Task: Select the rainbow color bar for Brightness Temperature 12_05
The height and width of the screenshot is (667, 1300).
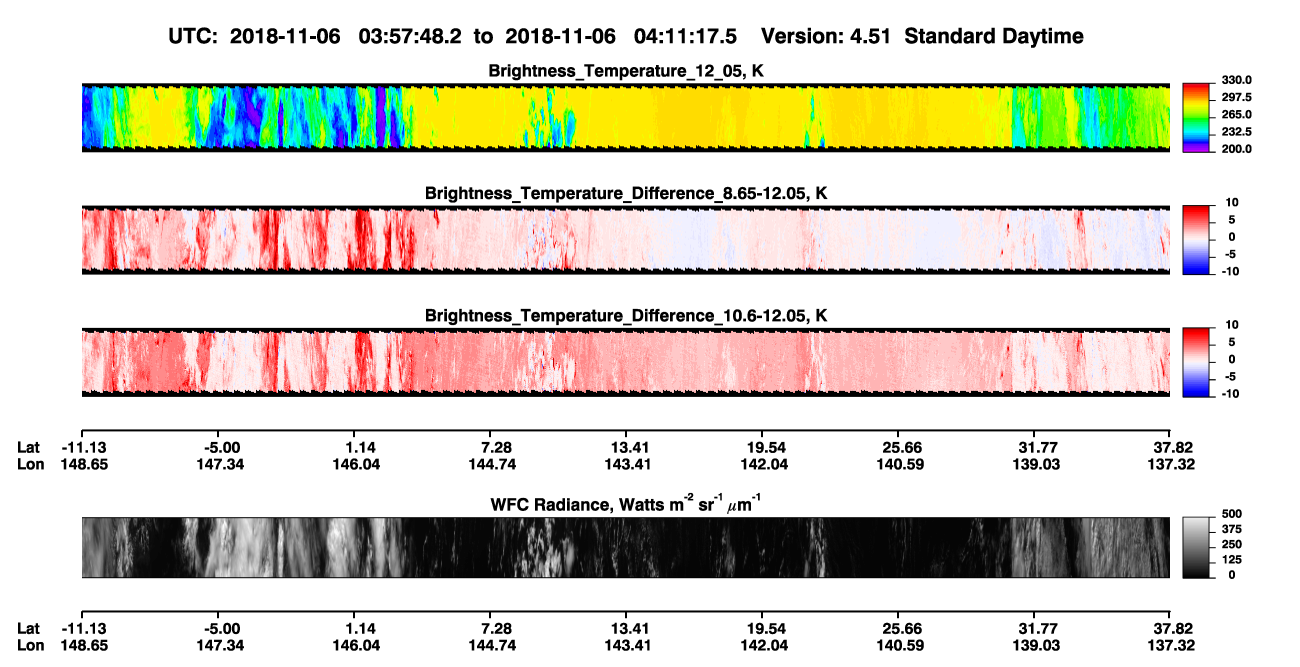Action: click(x=1198, y=117)
